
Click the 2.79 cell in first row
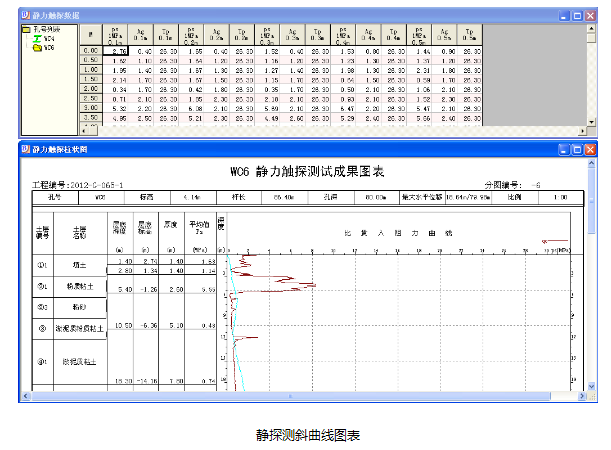click(118, 50)
